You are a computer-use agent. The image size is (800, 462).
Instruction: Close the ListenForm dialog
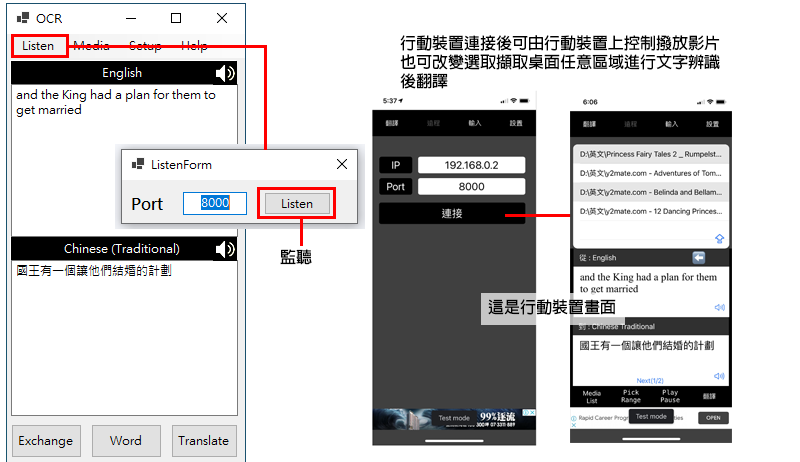[342, 164]
